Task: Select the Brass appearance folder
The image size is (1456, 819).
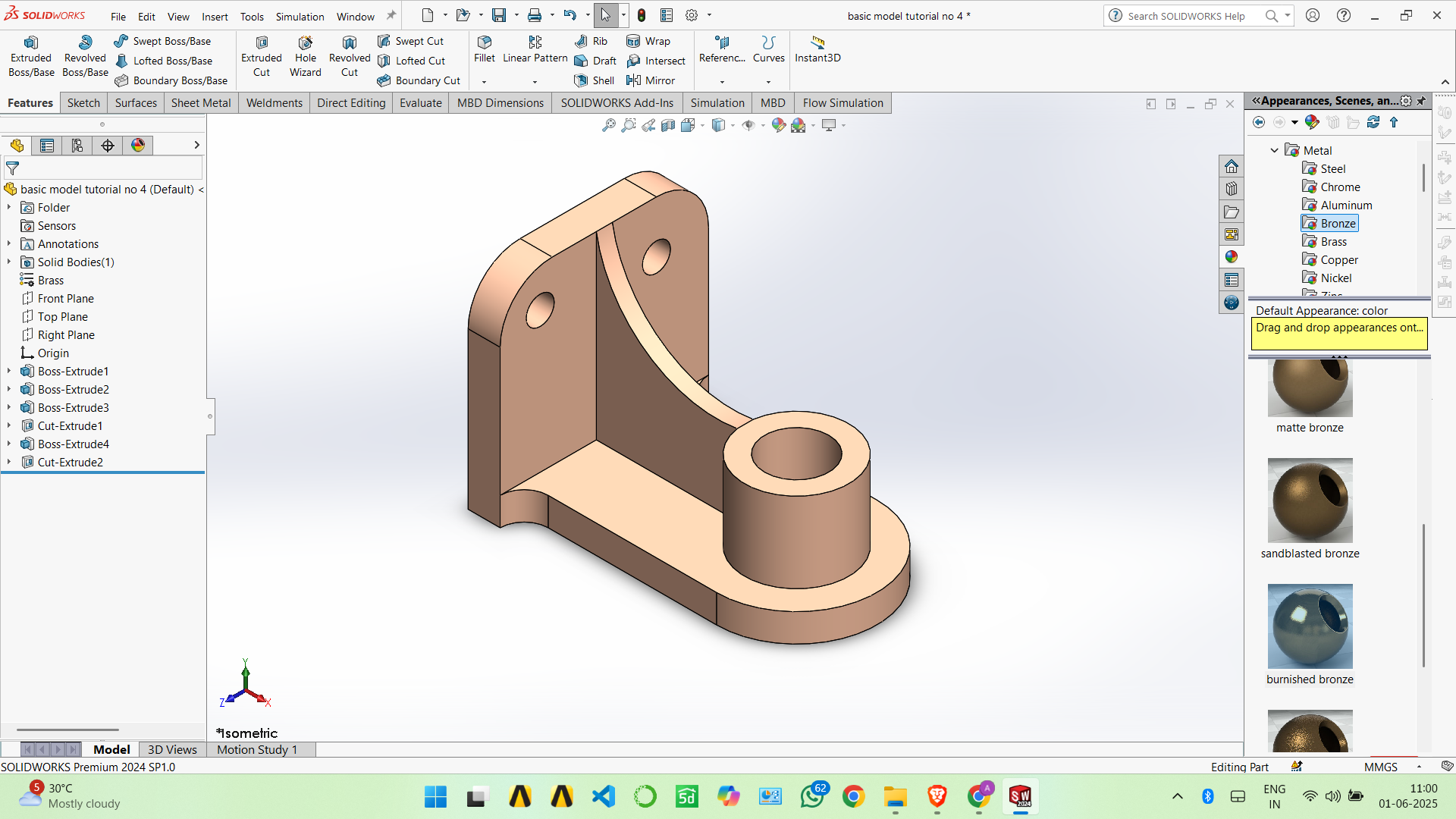Action: pos(1324,241)
